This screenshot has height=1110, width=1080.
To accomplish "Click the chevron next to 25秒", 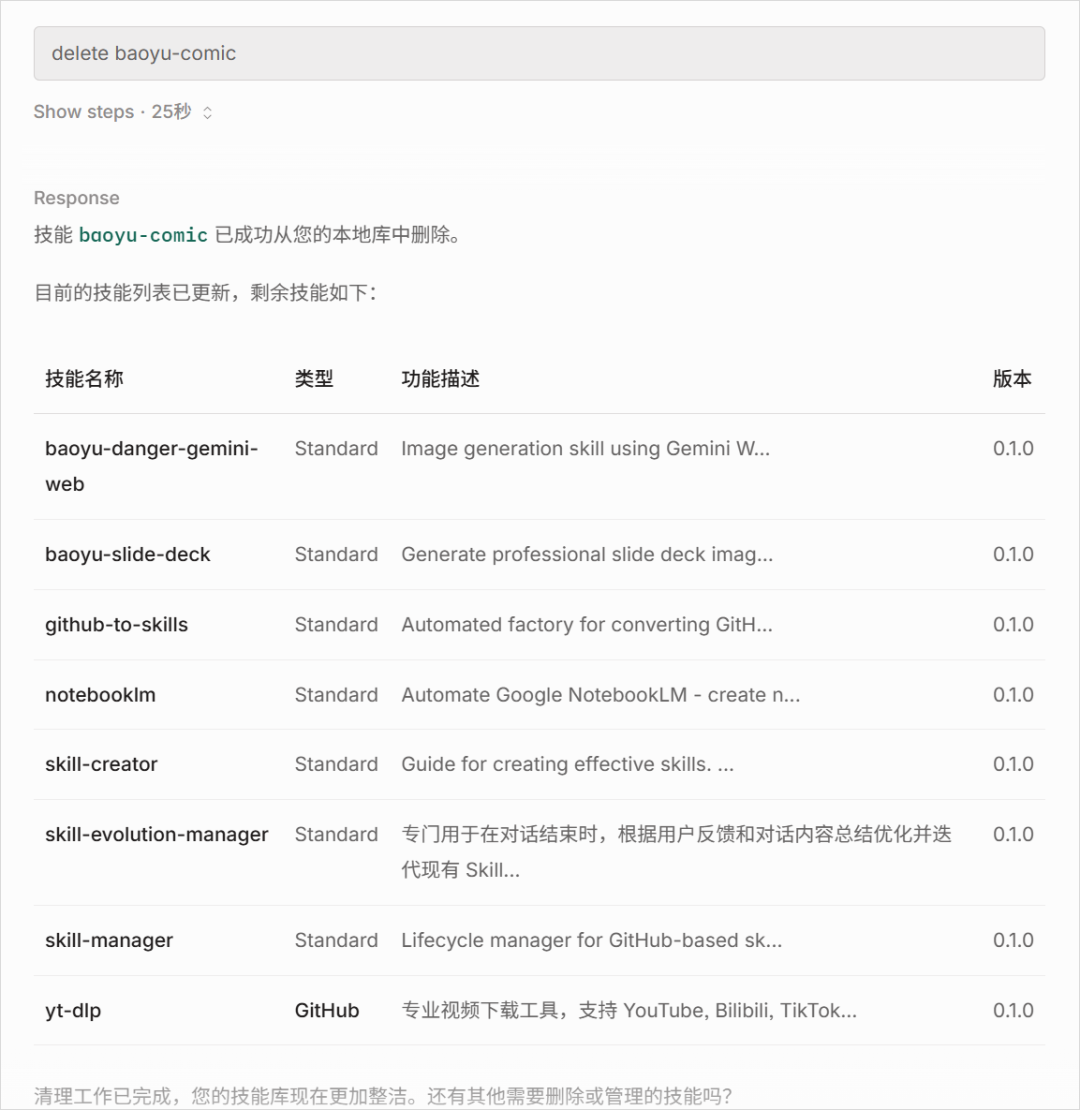I will (x=207, y=112).
